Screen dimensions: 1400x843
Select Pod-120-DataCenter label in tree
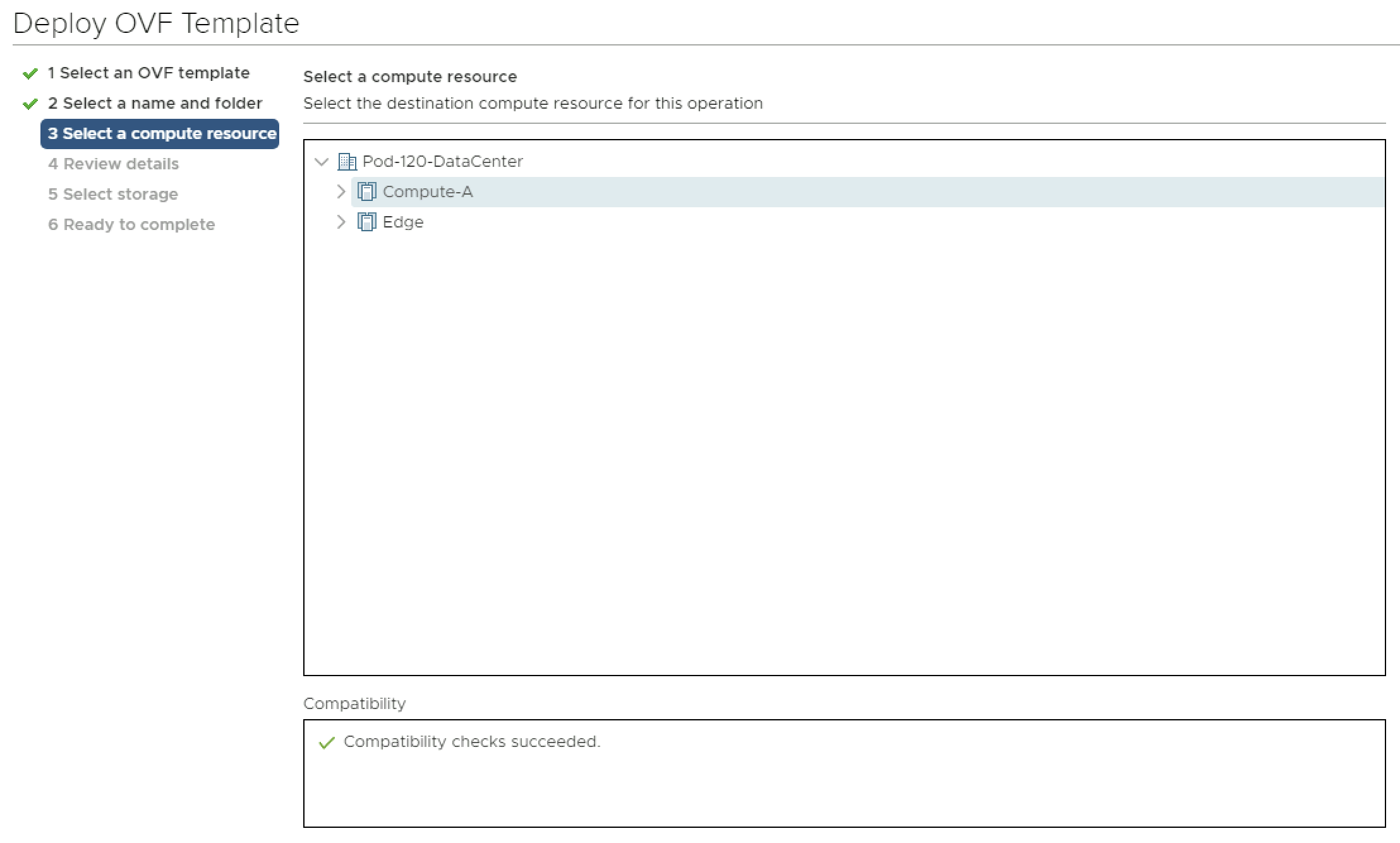tap(442, 162)
